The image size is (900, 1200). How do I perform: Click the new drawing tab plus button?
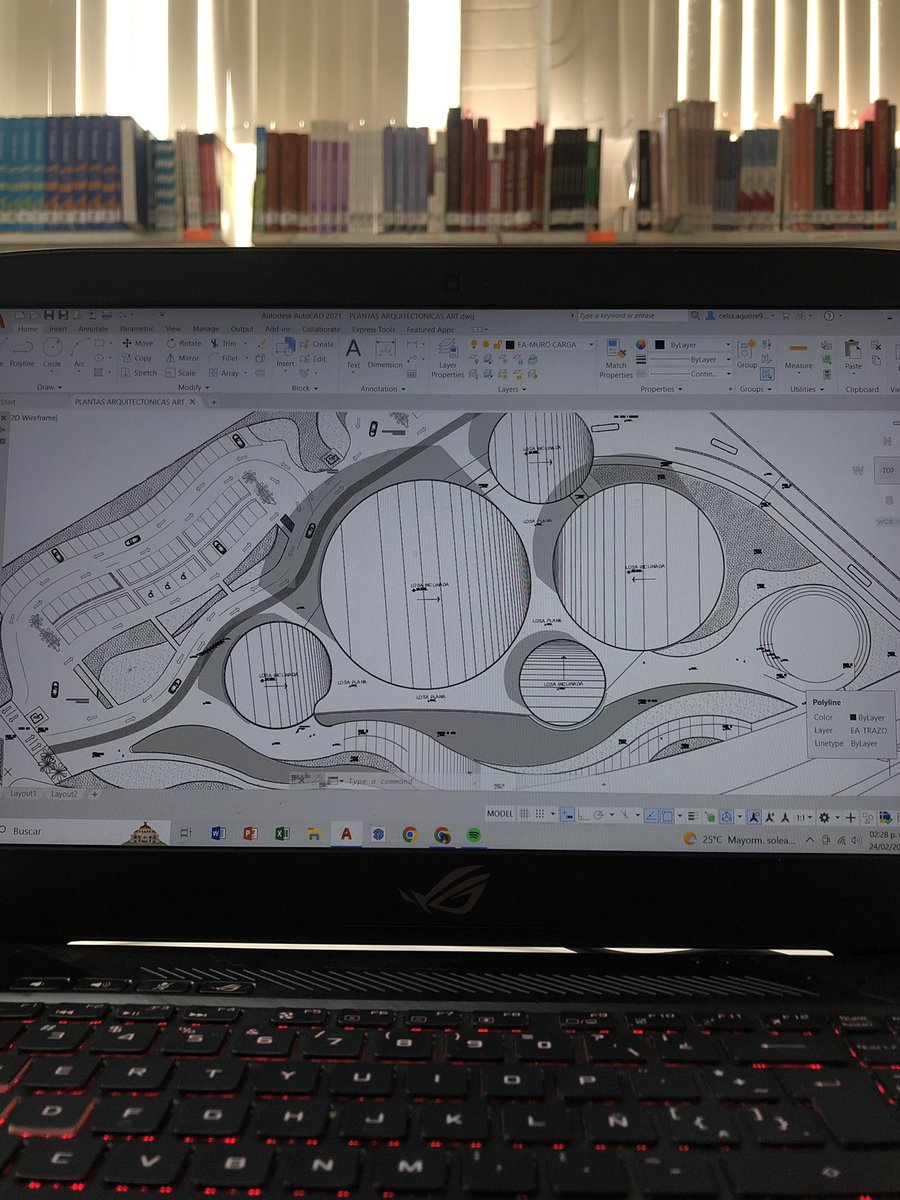213,402
